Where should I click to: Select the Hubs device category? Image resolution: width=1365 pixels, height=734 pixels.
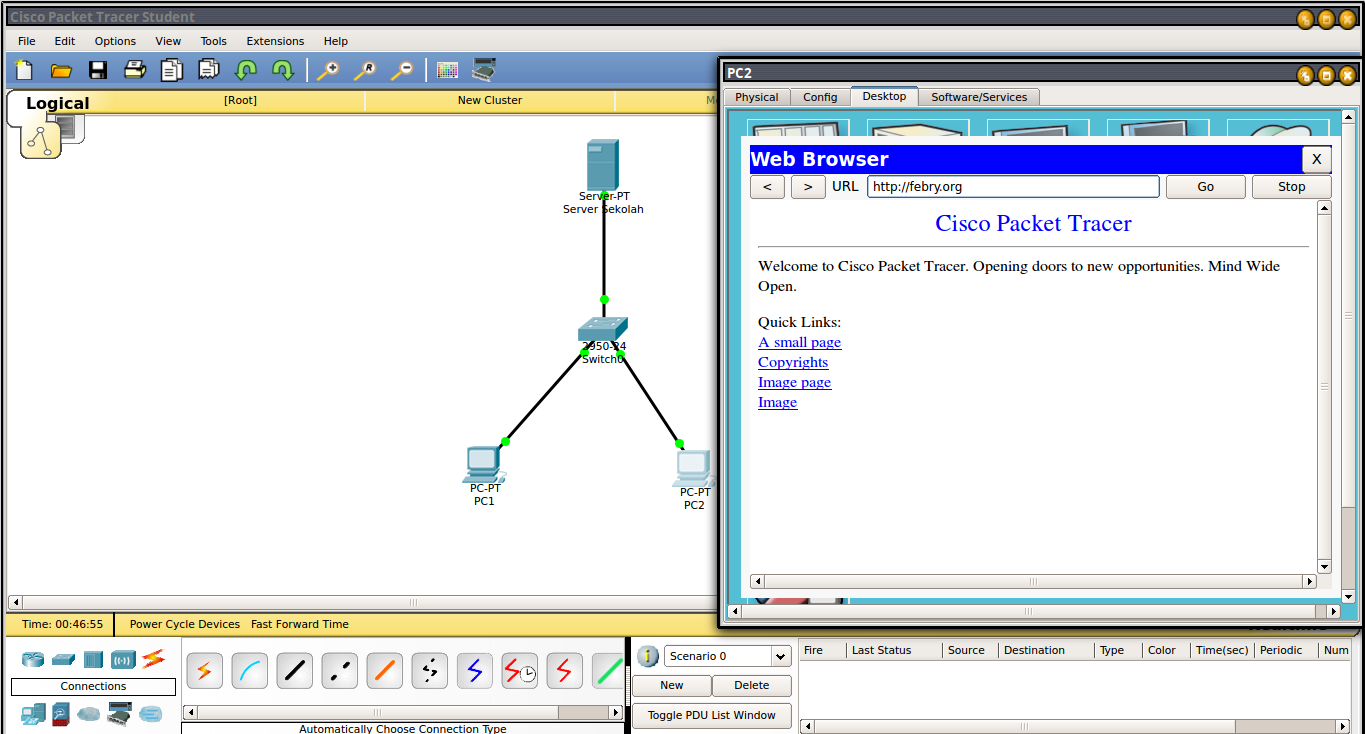(x=93, y=659)
